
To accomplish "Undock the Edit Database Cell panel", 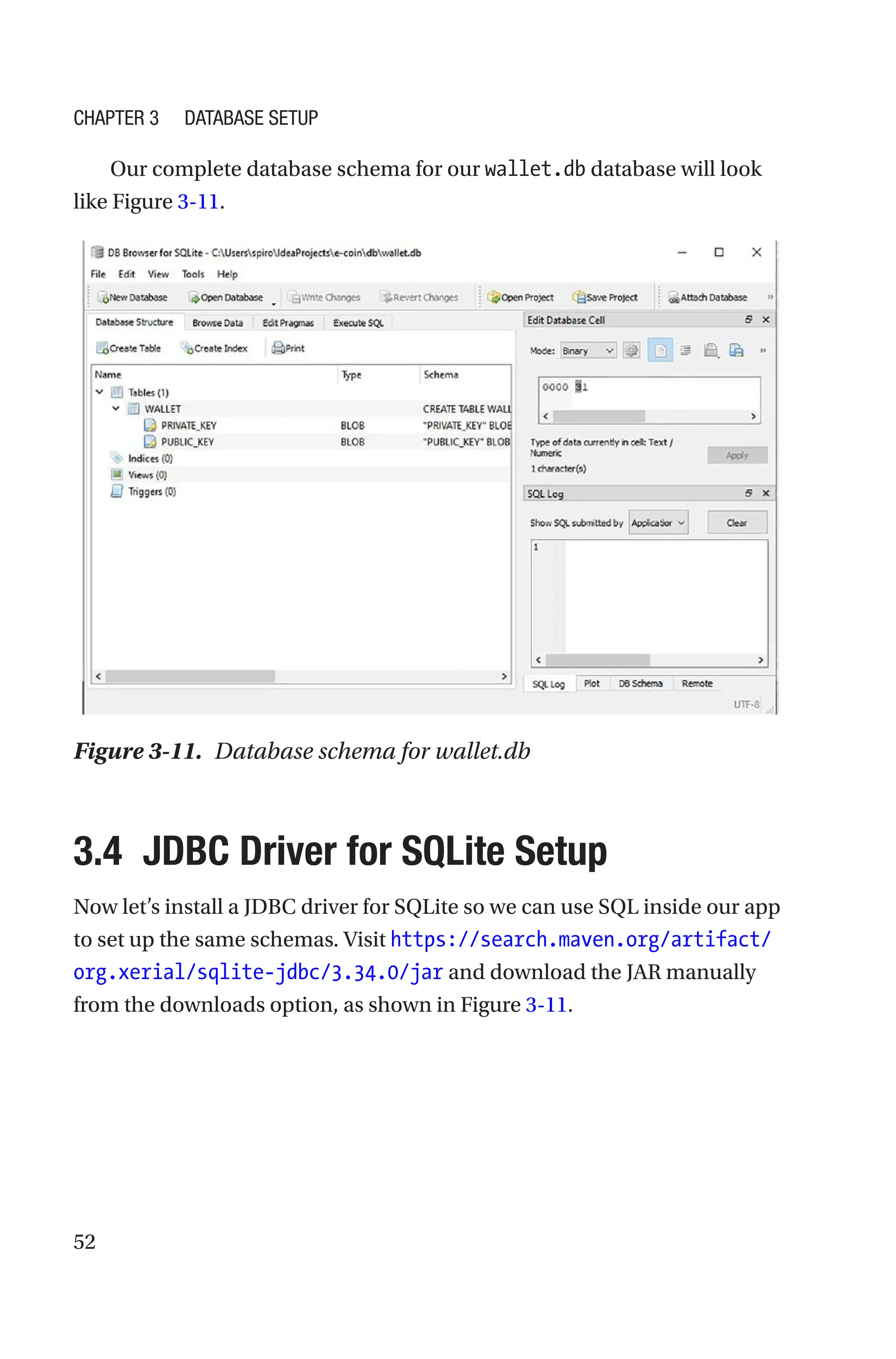I will tap(749, 320).
